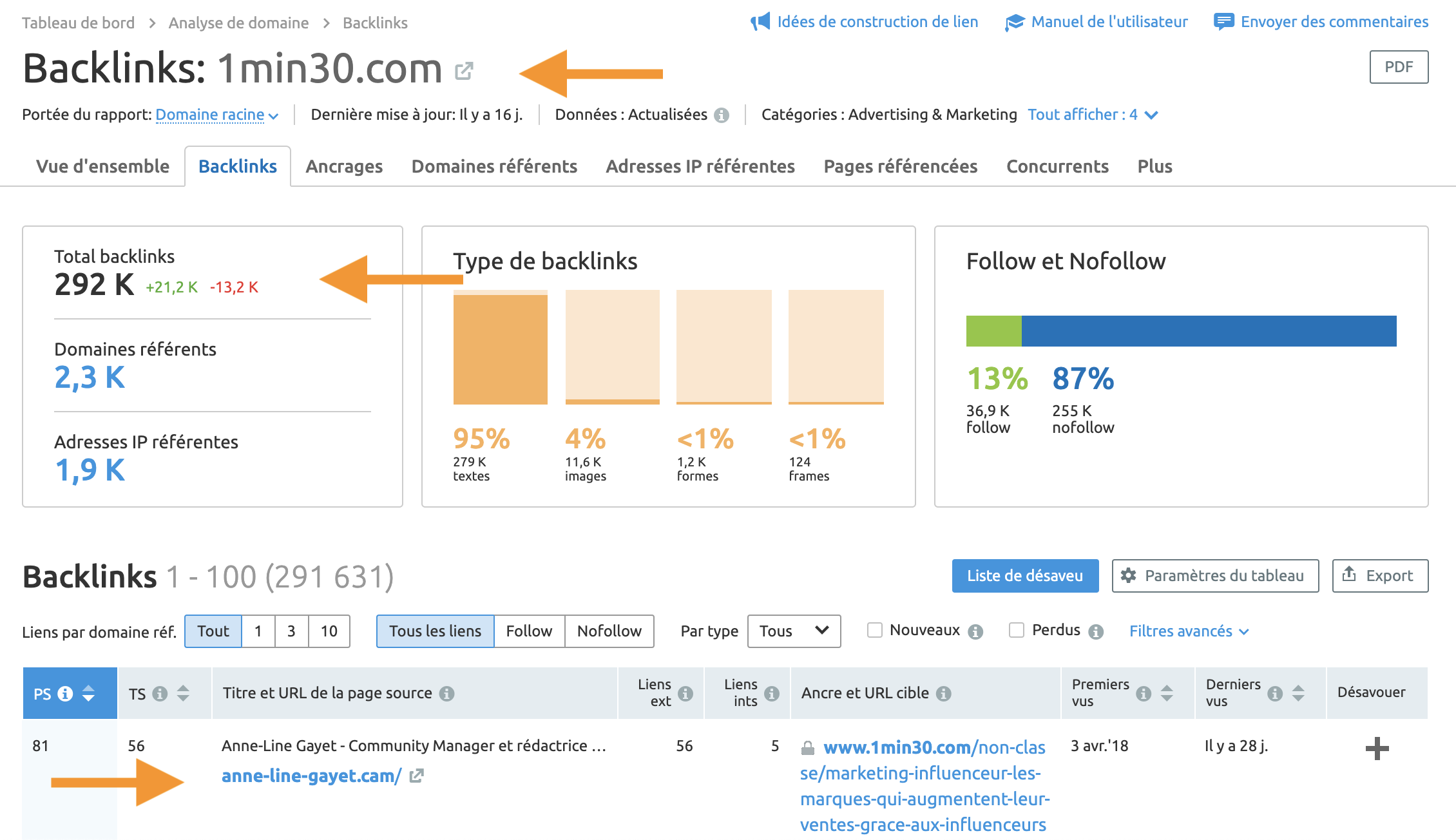Sort table by TS column arrows

184,694
